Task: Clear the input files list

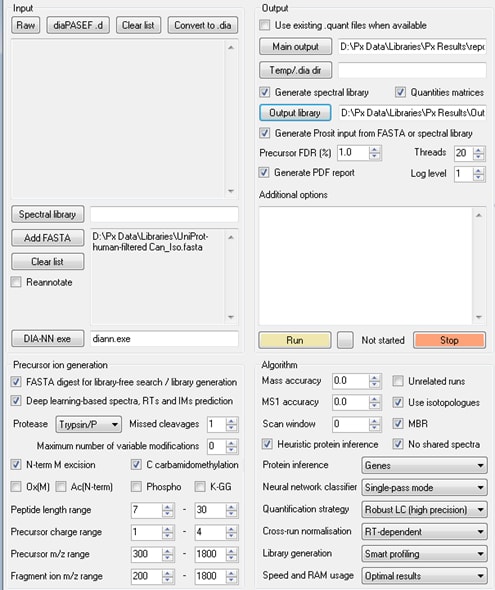Action: click(x=138, y=25)
